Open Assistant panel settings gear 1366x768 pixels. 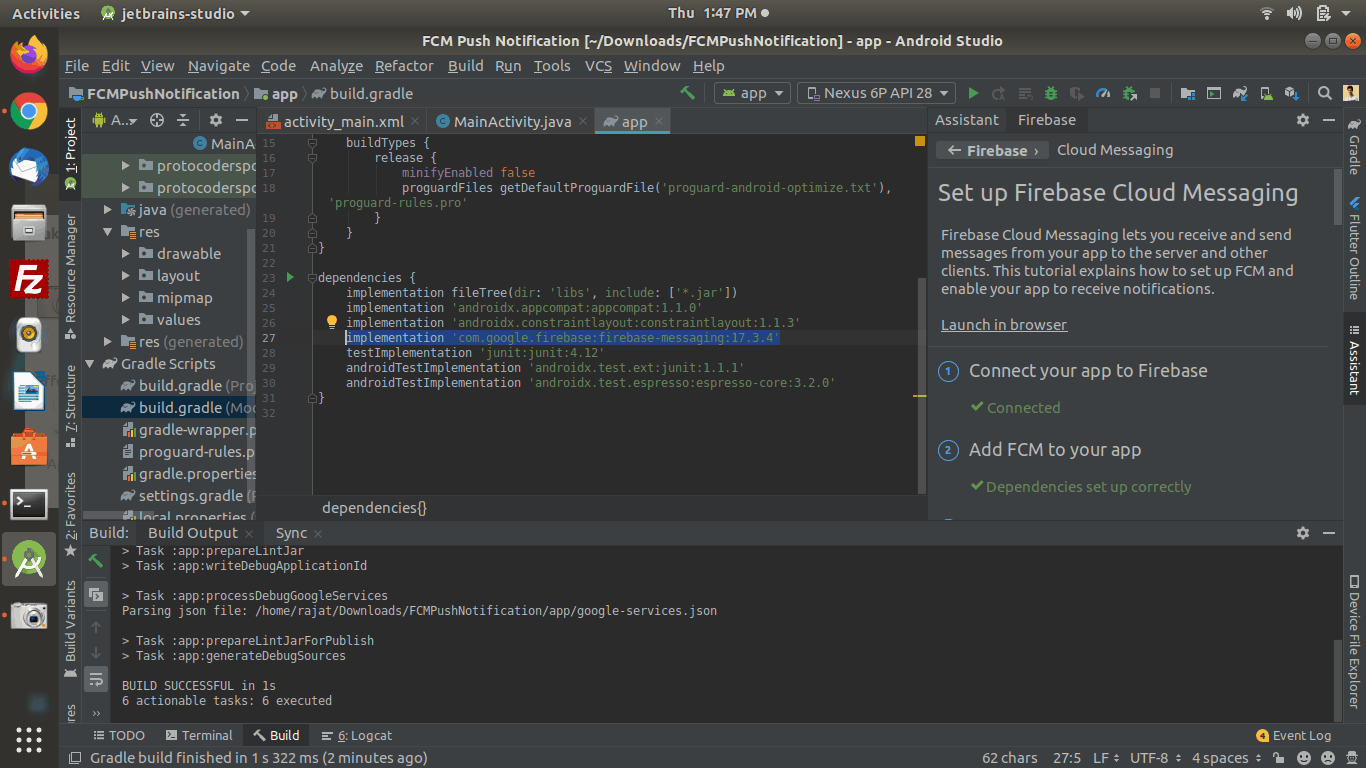(1302, 120)
